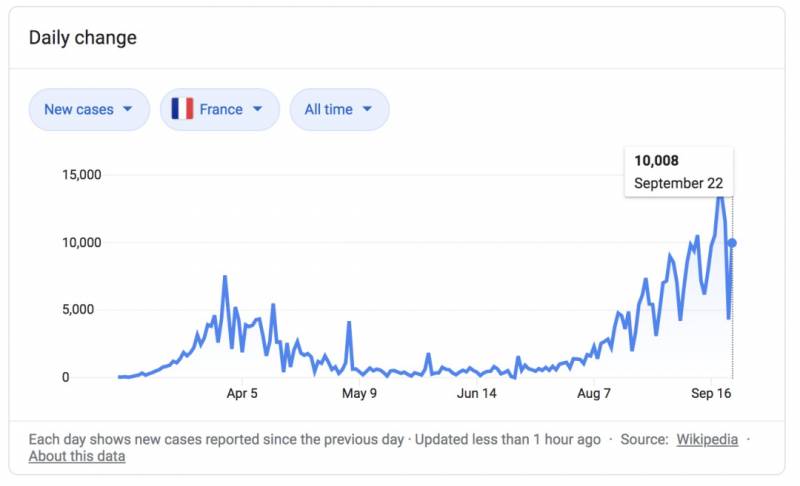The width and height of the screenshot is (800, 486).
Task: Click the chart spike above May 9
Action: coord(349,323)
